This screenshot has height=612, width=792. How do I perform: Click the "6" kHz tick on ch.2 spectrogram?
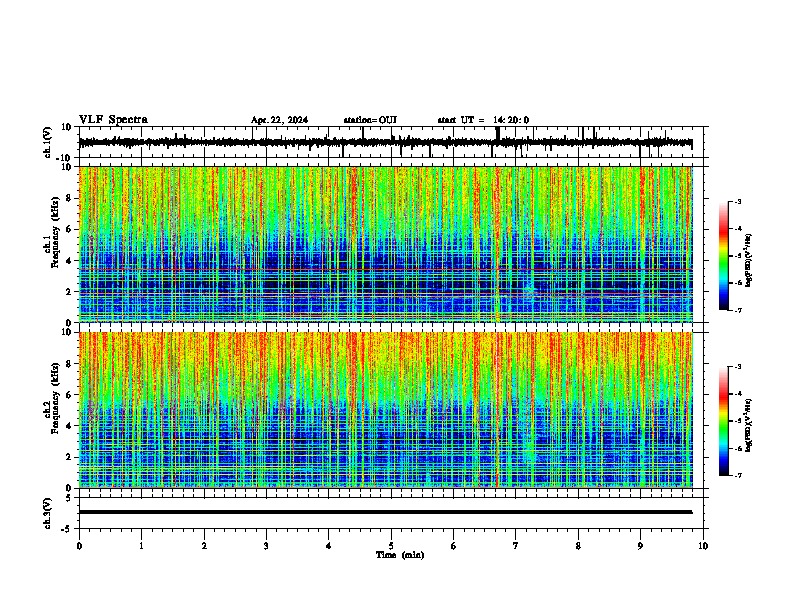tap(69, 395)
